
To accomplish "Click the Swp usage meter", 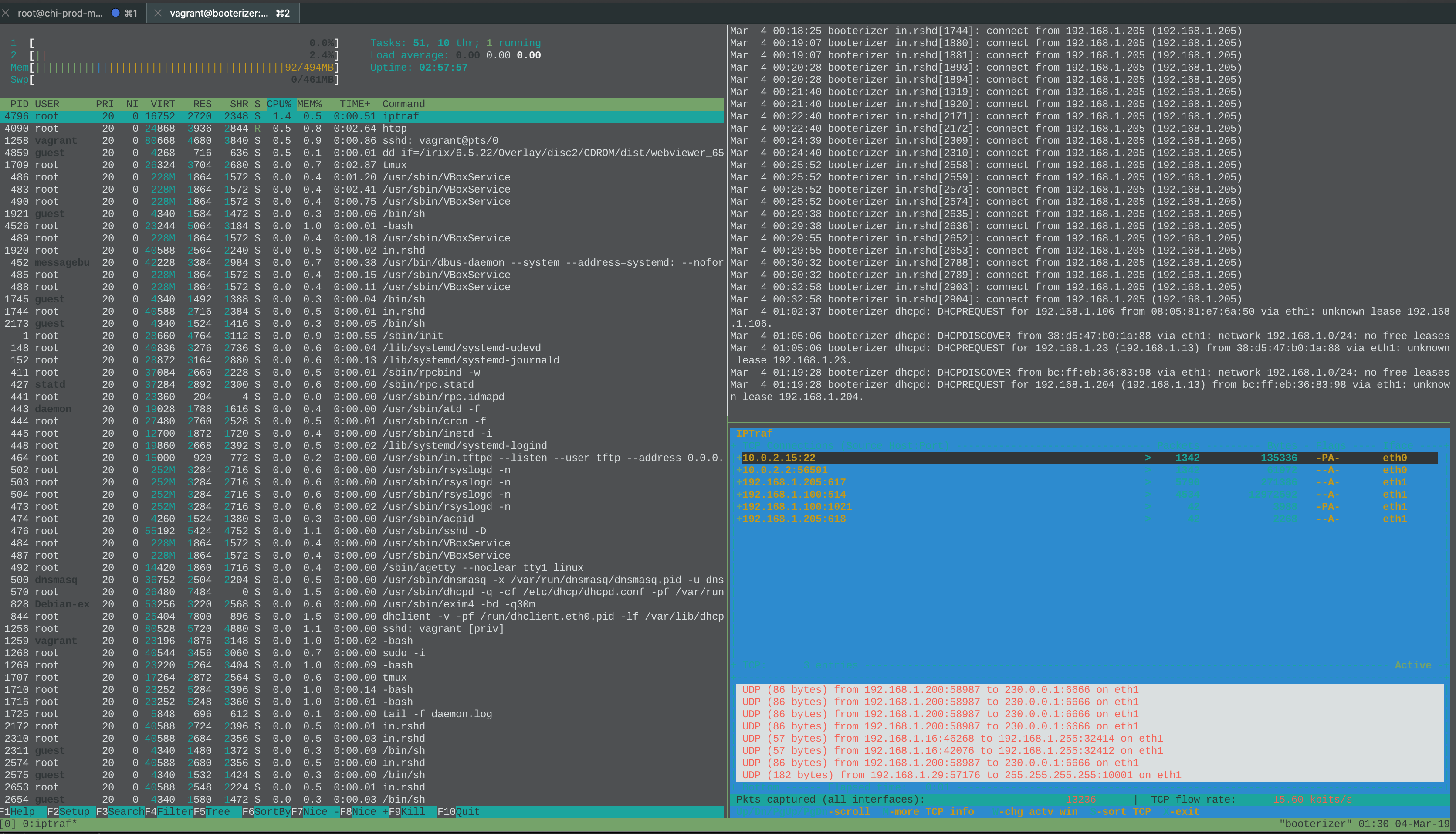I will coord(175,80).
